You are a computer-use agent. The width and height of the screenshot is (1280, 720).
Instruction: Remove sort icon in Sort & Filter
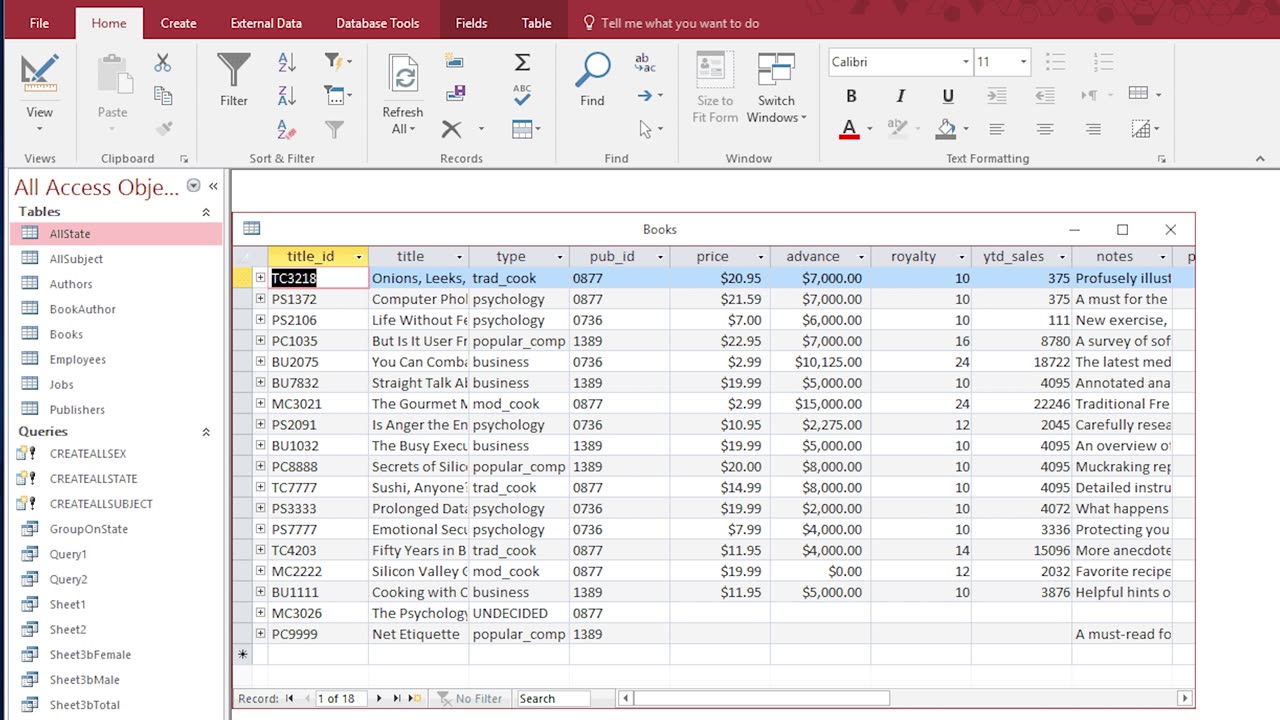[287, 129]
